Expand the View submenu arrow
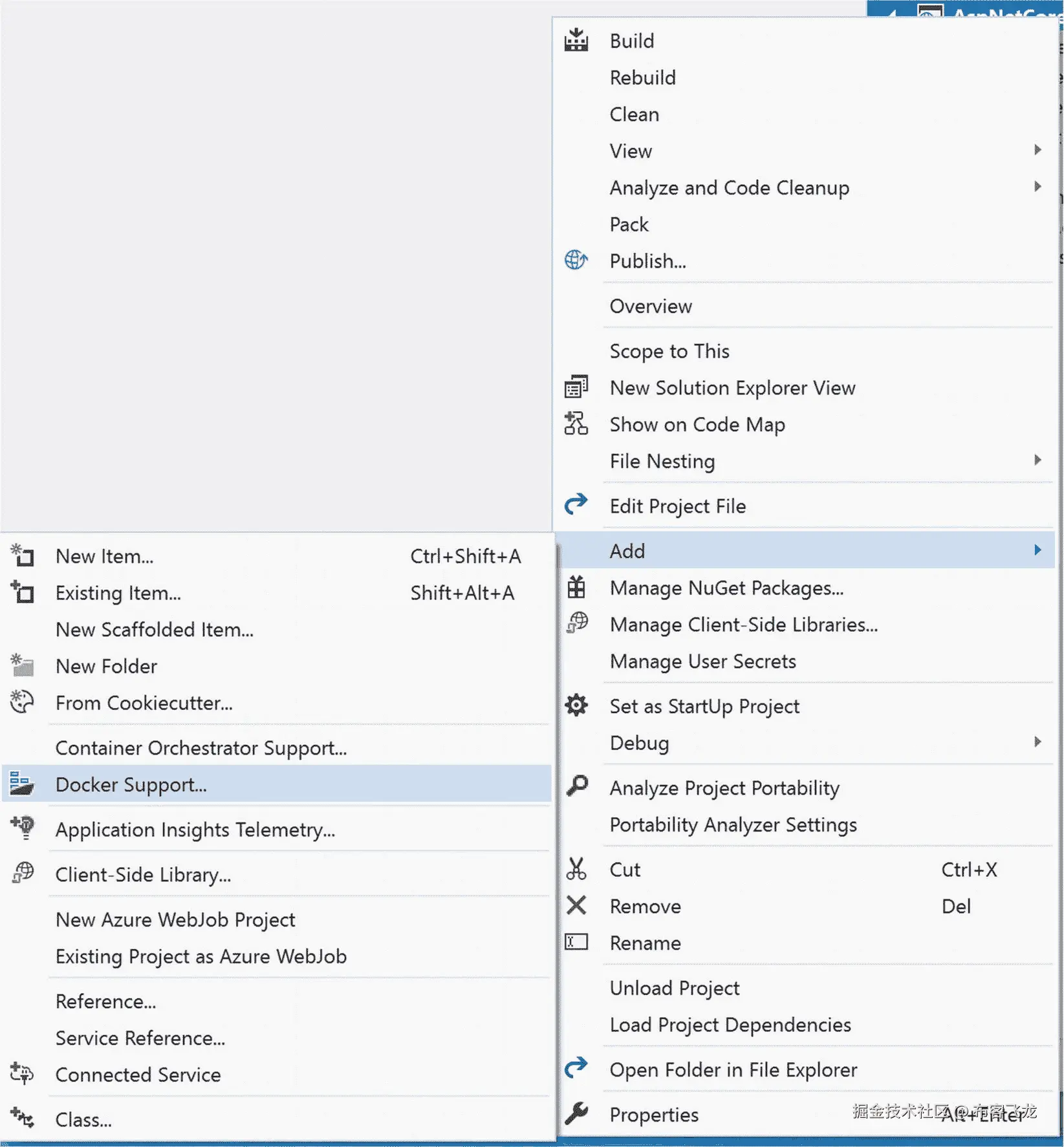 (x=1037, y=150)
